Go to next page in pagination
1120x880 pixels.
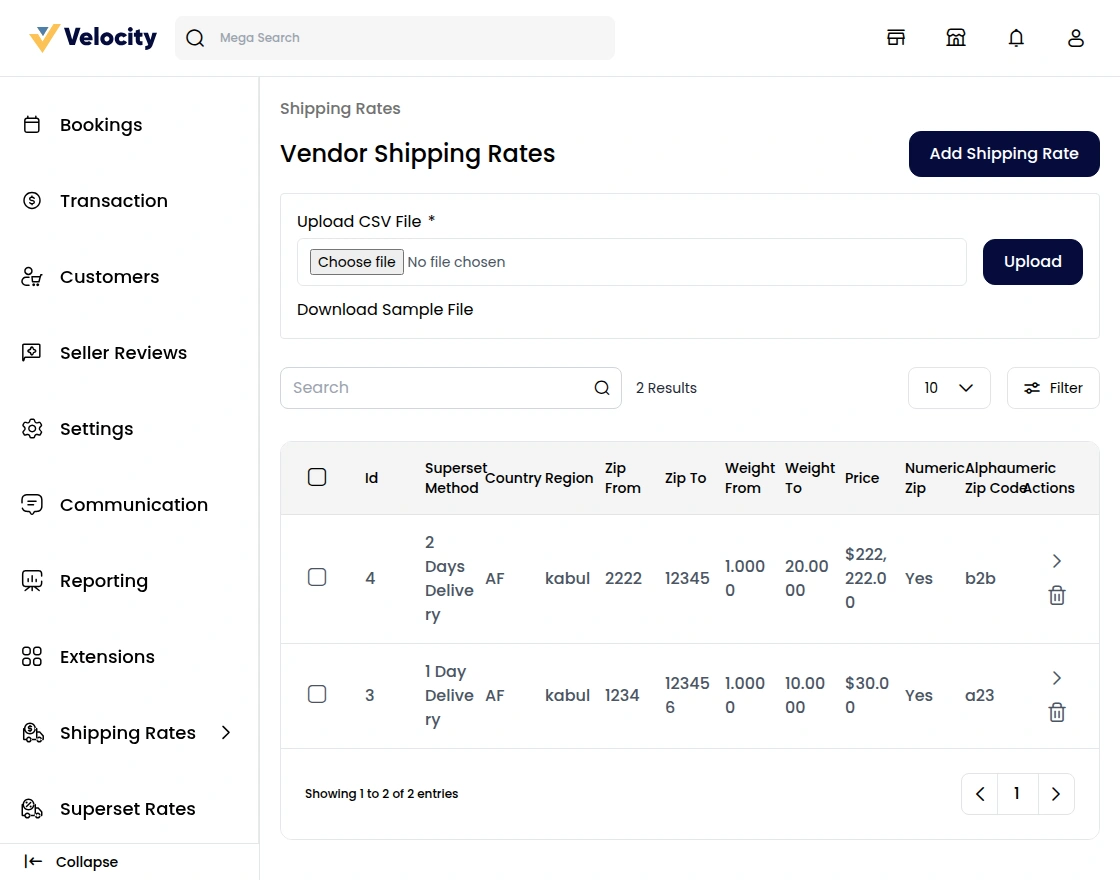coord(1056,794)
